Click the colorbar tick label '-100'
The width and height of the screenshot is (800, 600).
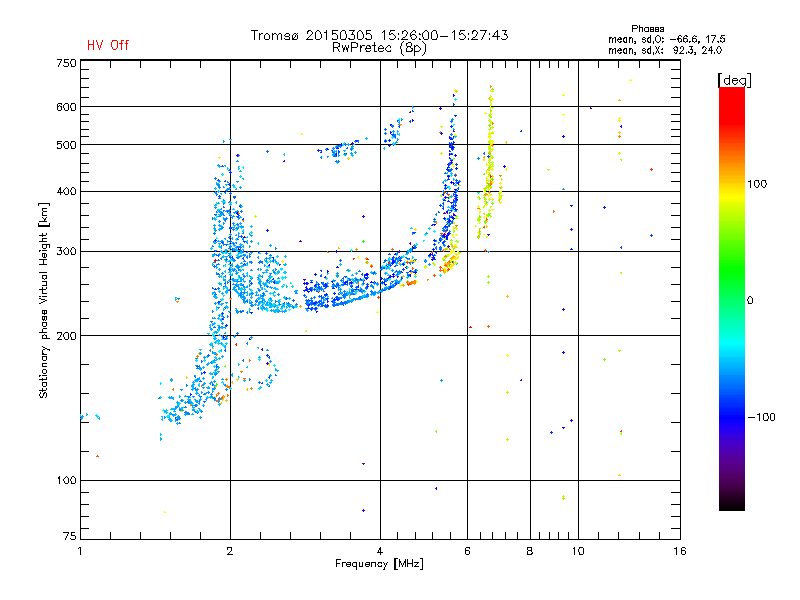(761, 417)
